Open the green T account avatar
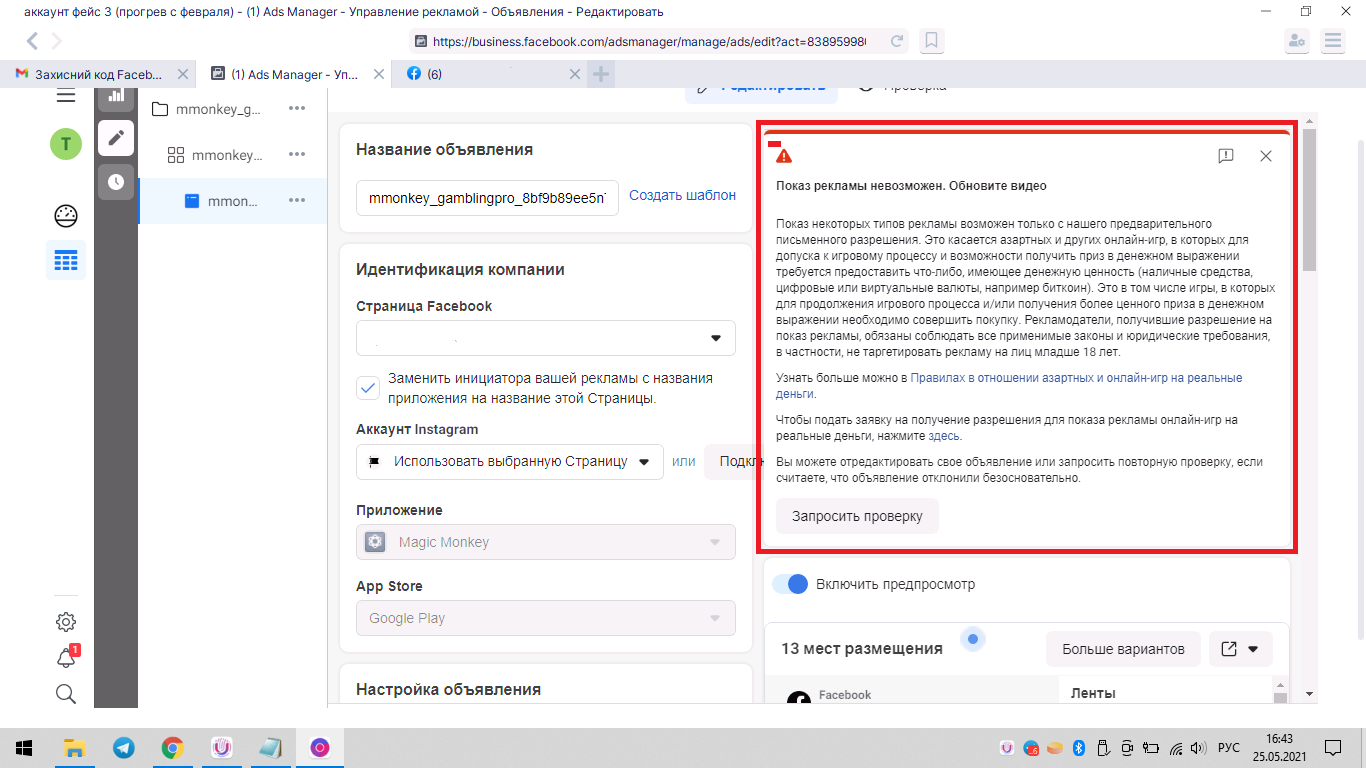 [66, 144]
